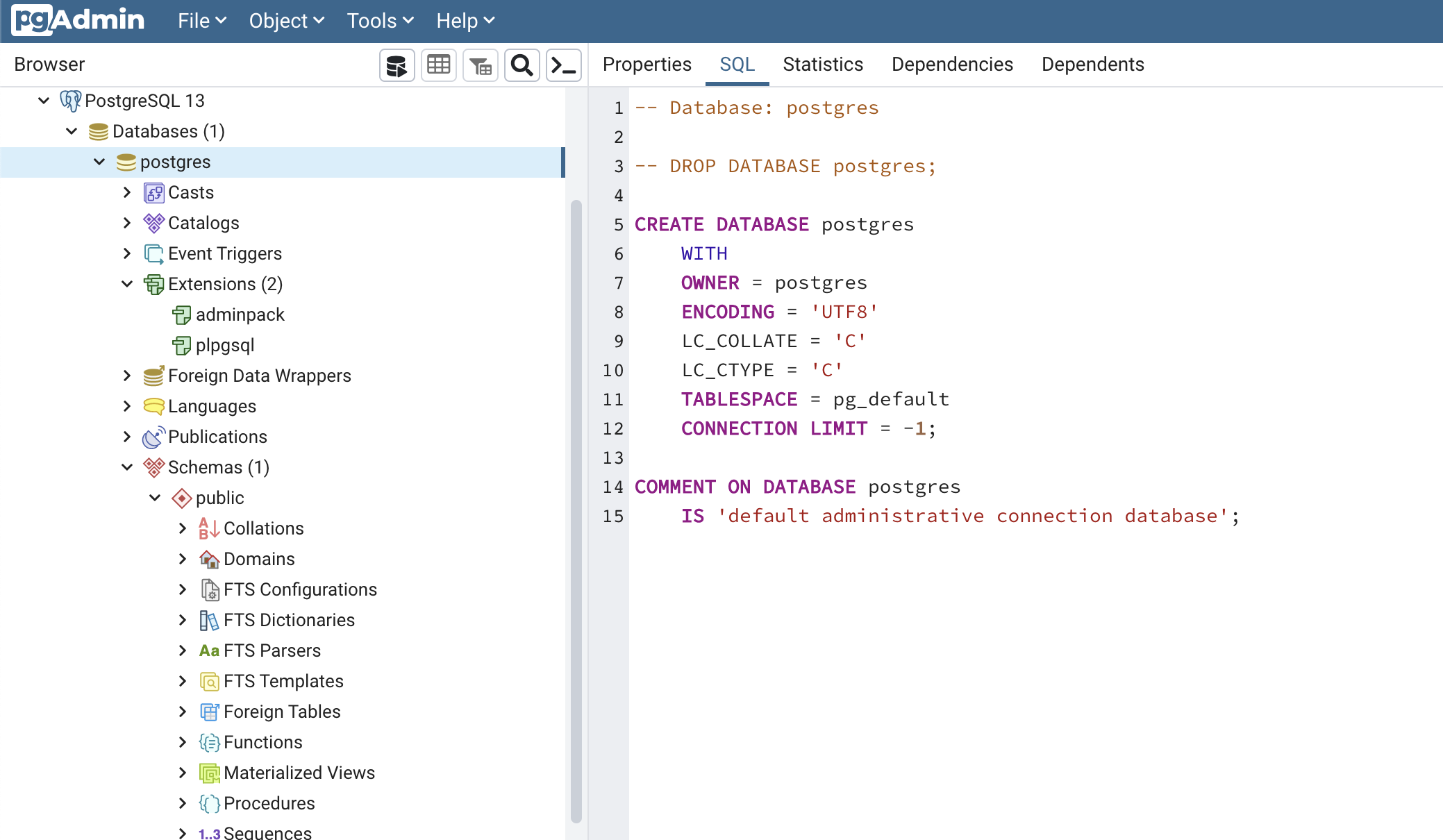Collapse the Extensions node

tap(127, 283)
